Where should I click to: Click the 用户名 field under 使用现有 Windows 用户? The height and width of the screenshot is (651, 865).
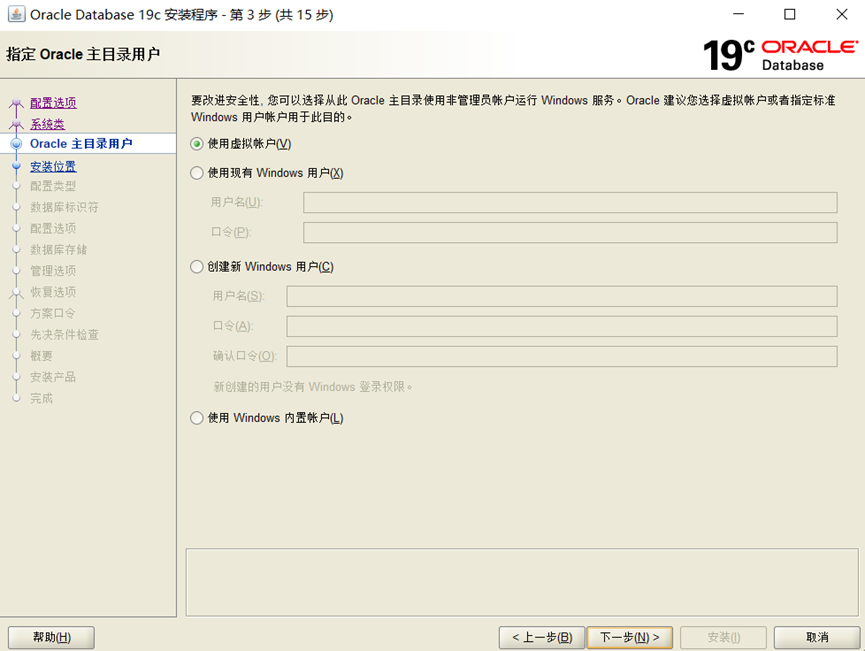pos(570,201)
